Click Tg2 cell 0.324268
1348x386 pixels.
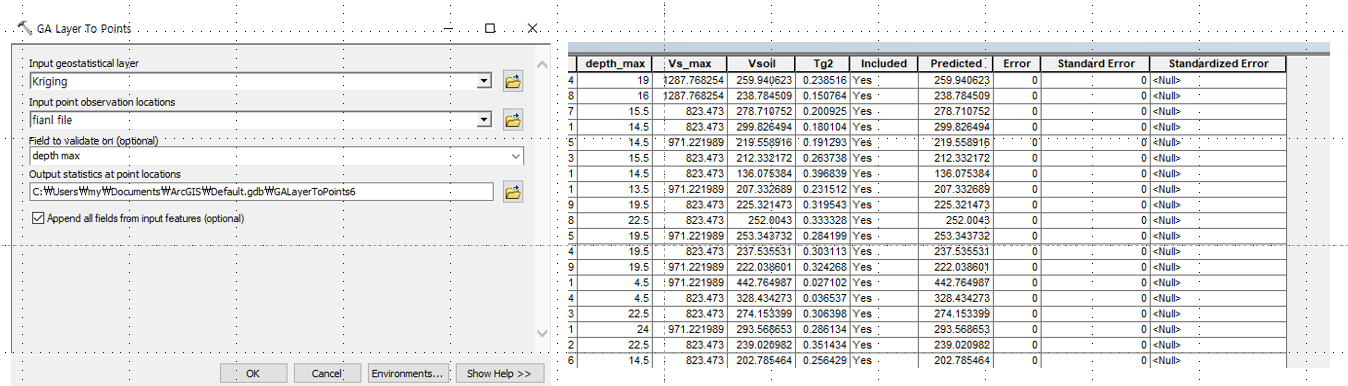(822, 267)
